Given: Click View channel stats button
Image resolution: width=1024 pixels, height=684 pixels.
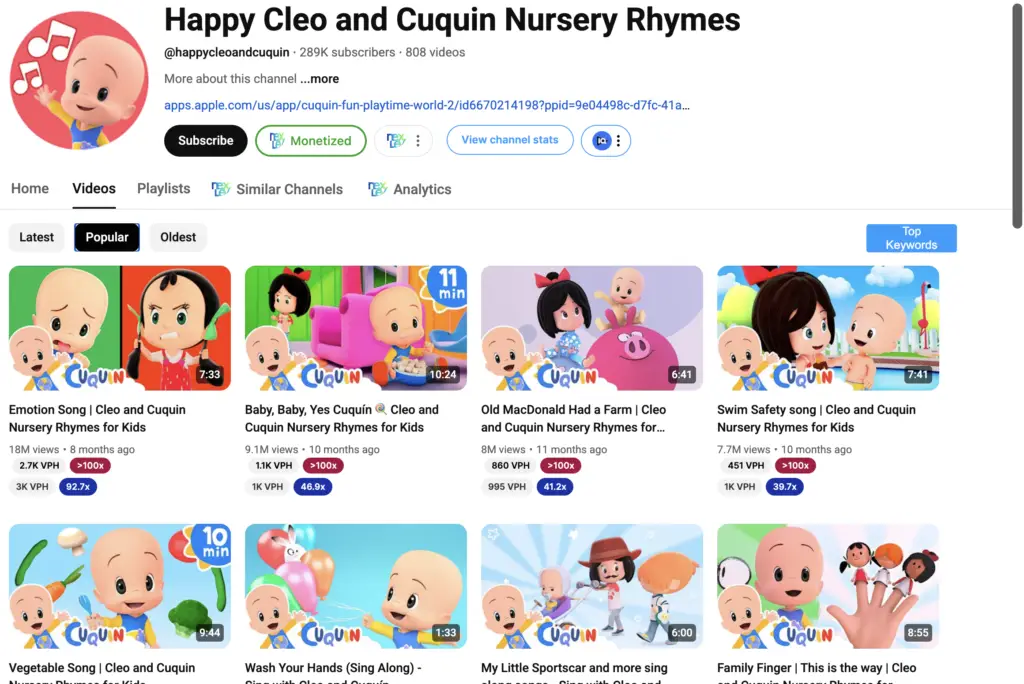Looking at the screenshot, I should (x=510, y=140).
